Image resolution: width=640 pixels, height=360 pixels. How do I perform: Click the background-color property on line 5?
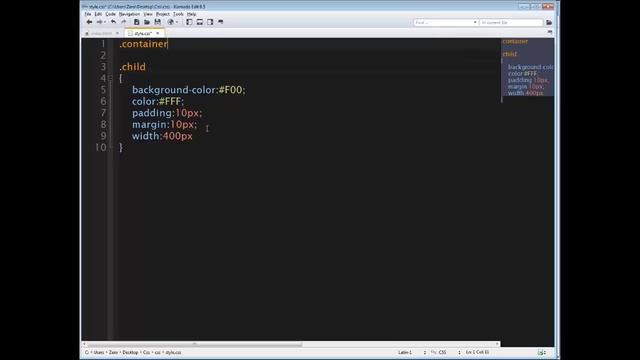[174, 90]
